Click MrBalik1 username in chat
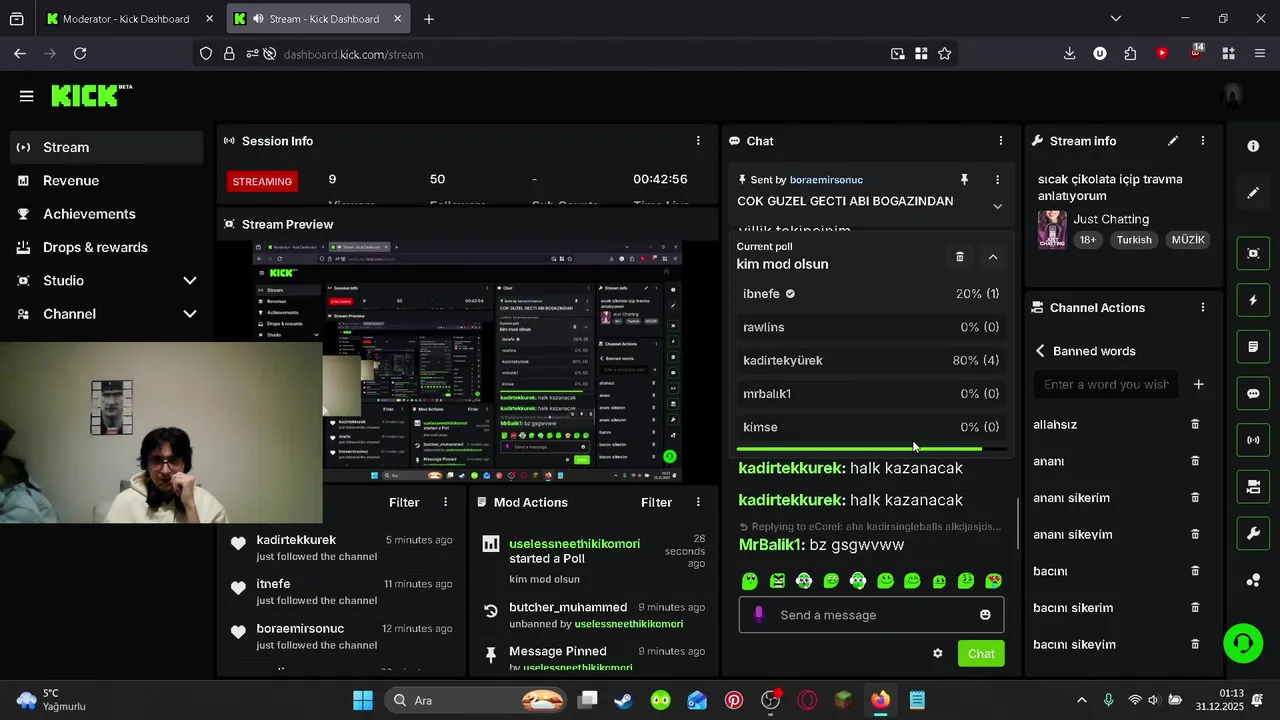This screenshot has width=1280, height=720. pos(771,545)
